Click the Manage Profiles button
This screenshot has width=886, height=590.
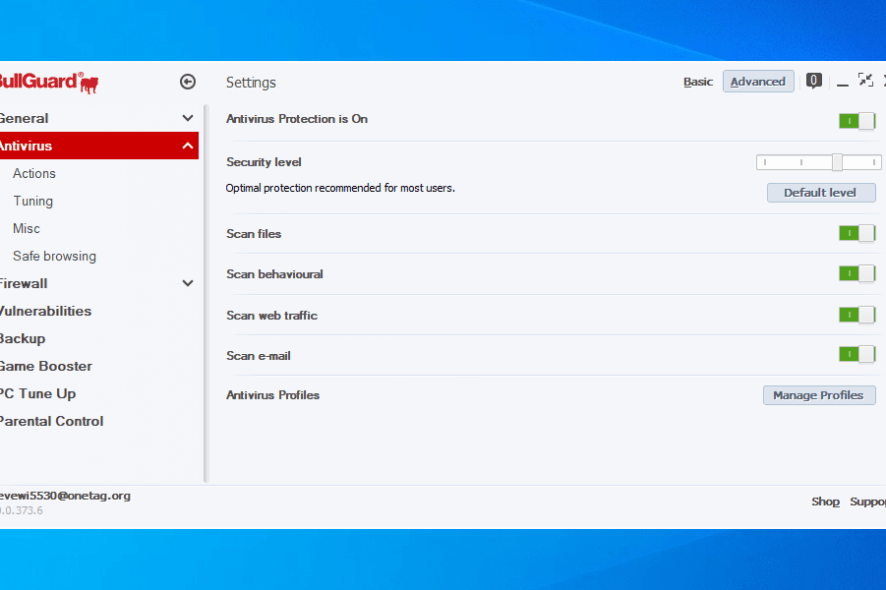819,395
